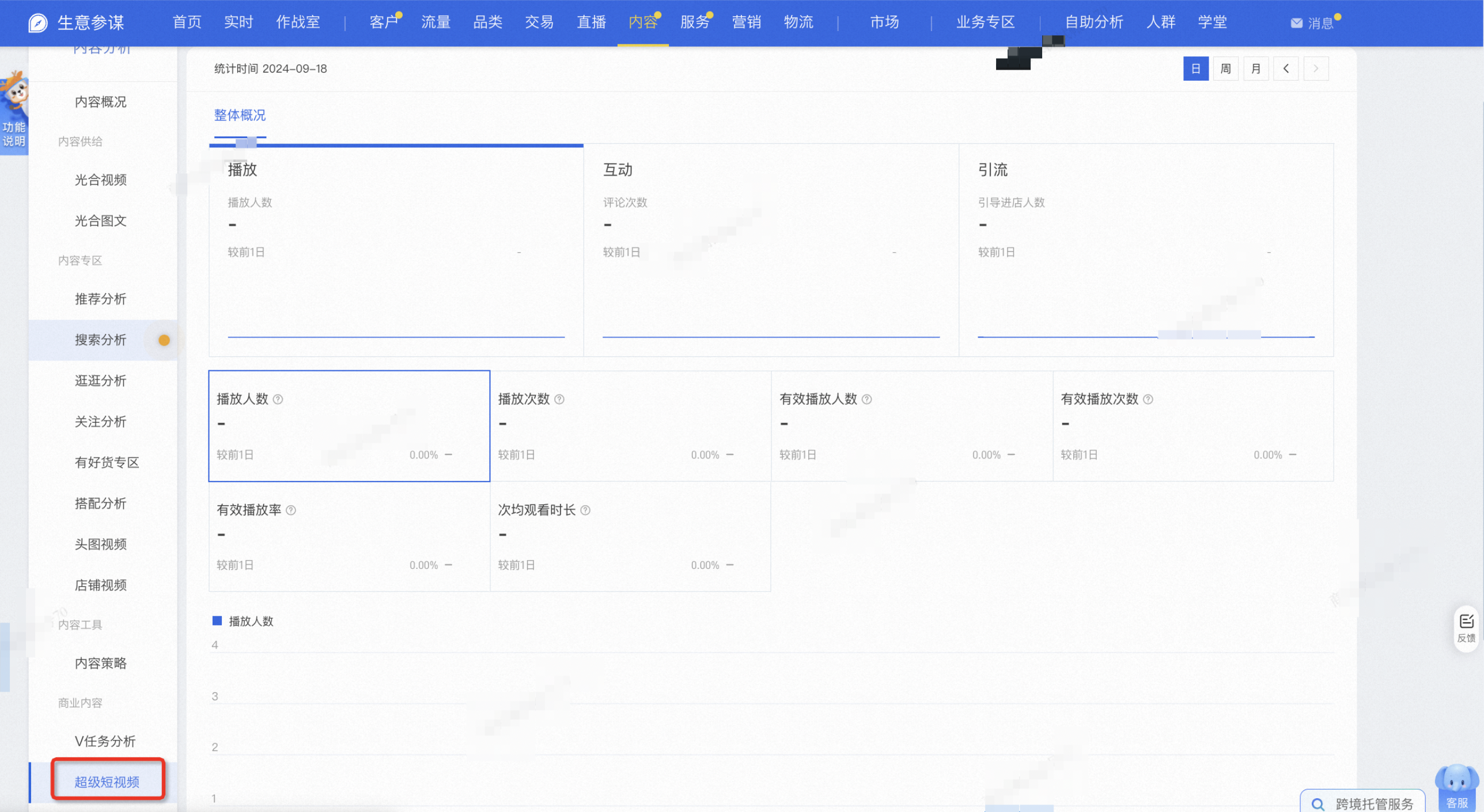Screen dimensions: 1484x812
Task: Open the 直播 top menu
Action: pos(592,22)
